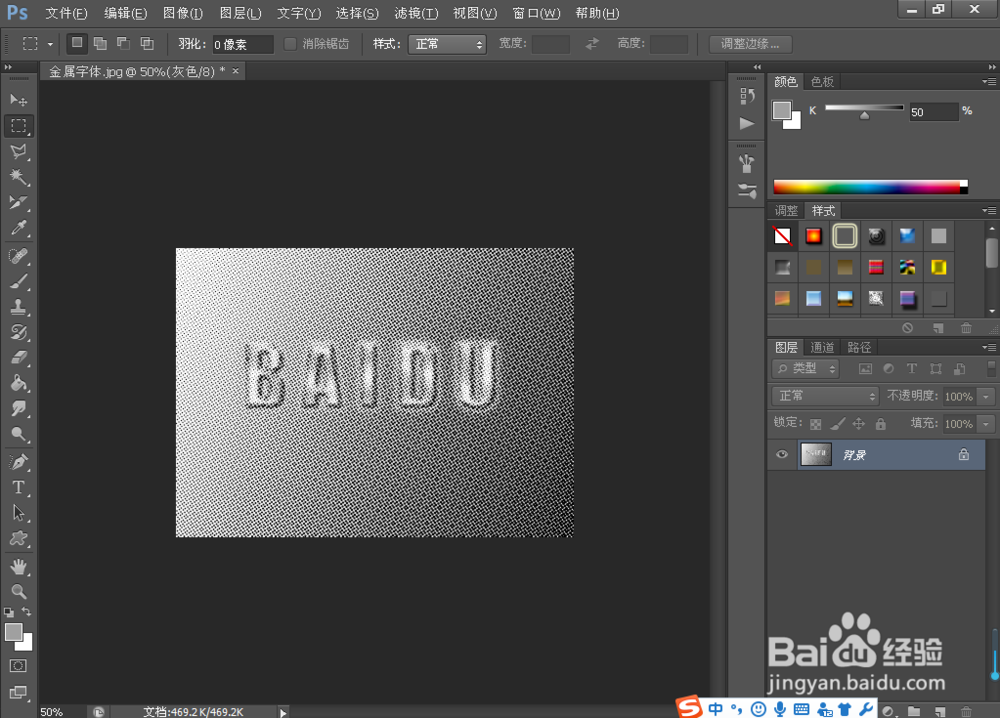
Task: Swap foreground and background colors
Action: (27, 612)
